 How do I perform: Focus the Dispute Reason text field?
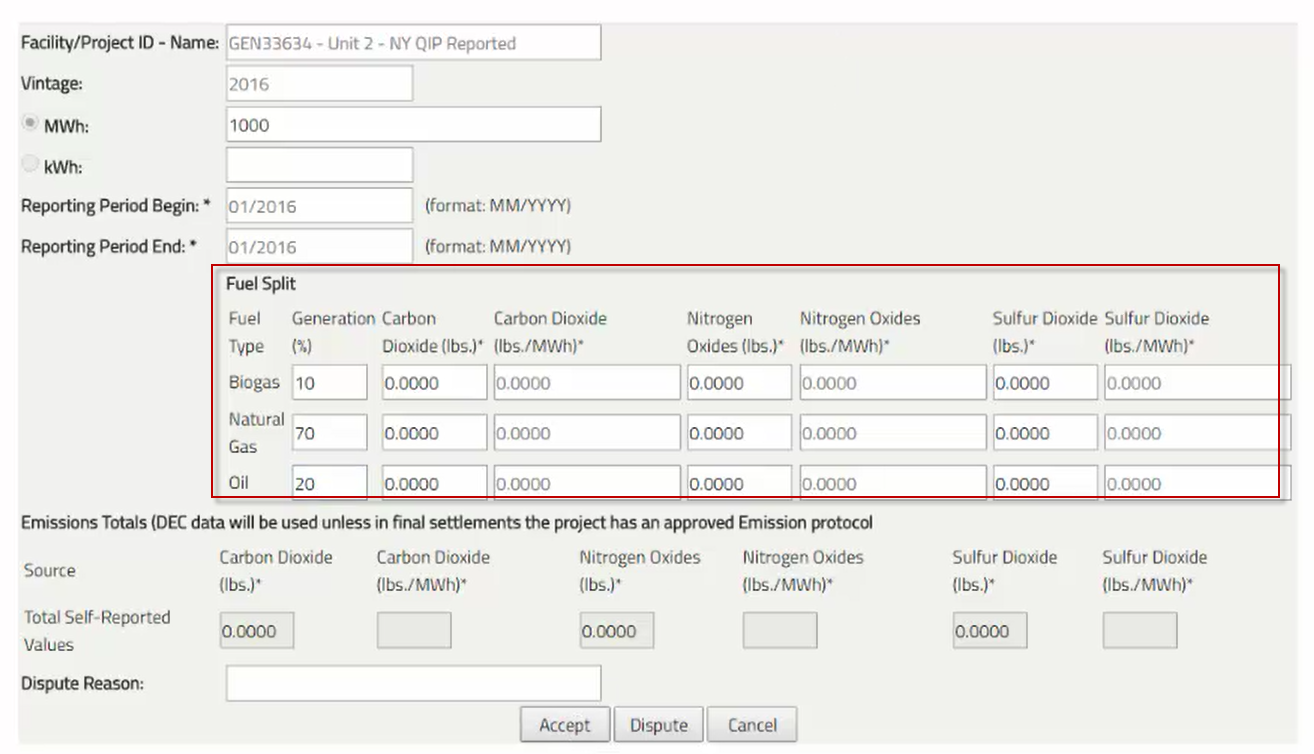click(413, 684)
